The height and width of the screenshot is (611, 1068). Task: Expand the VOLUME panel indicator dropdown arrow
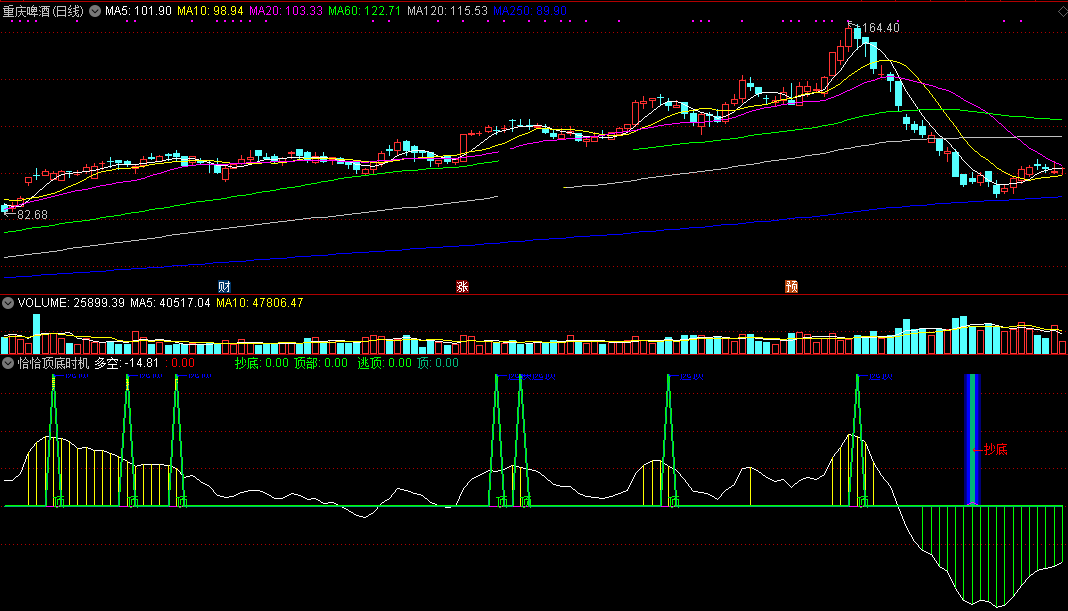coord(8,303)
